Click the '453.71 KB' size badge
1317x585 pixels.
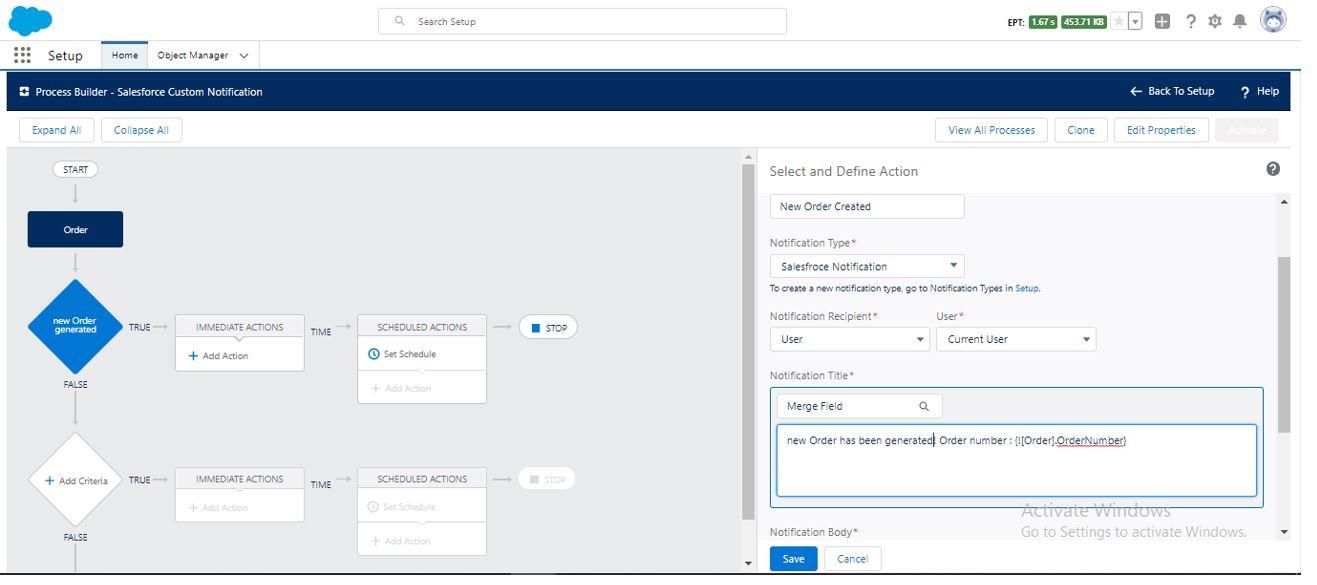click(1084, 22)
